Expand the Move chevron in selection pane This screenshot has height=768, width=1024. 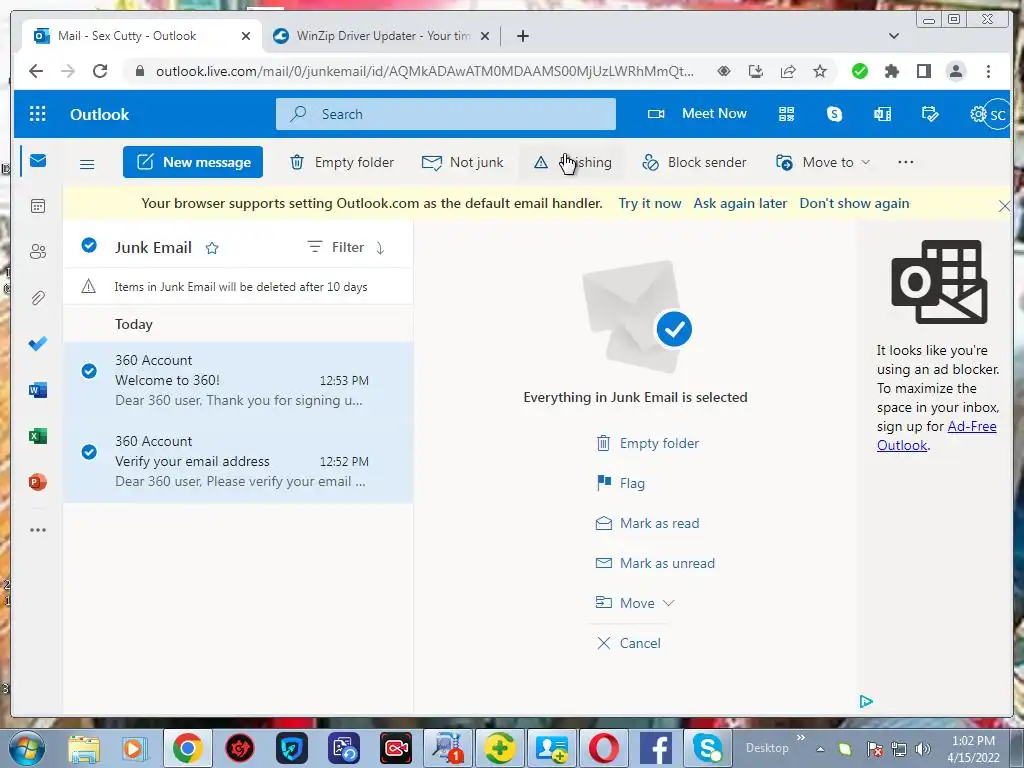pos(668,603)
